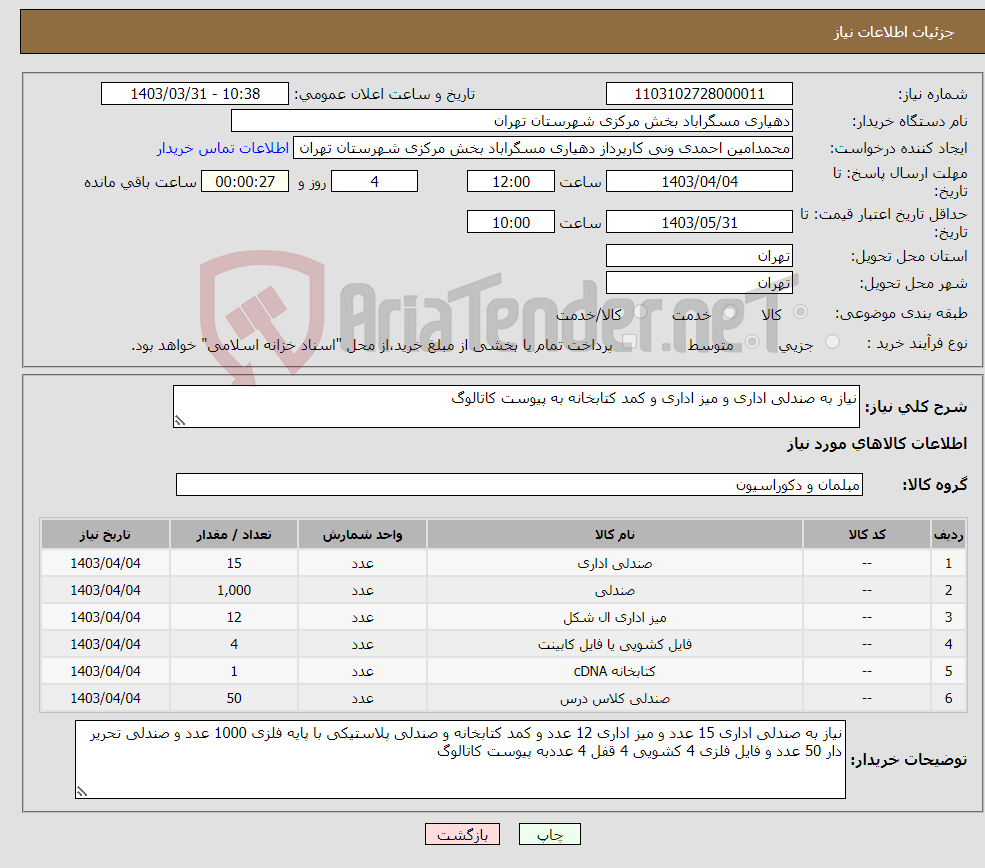Click the شماره نیاز number field
985x868 pixels.
(699, 94)
